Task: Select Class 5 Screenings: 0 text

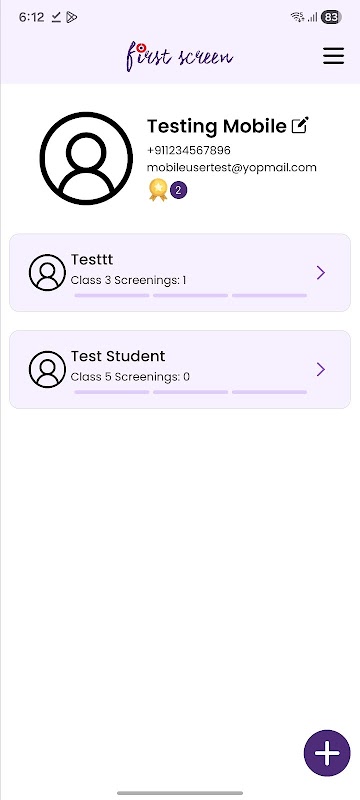Action: 131,377
